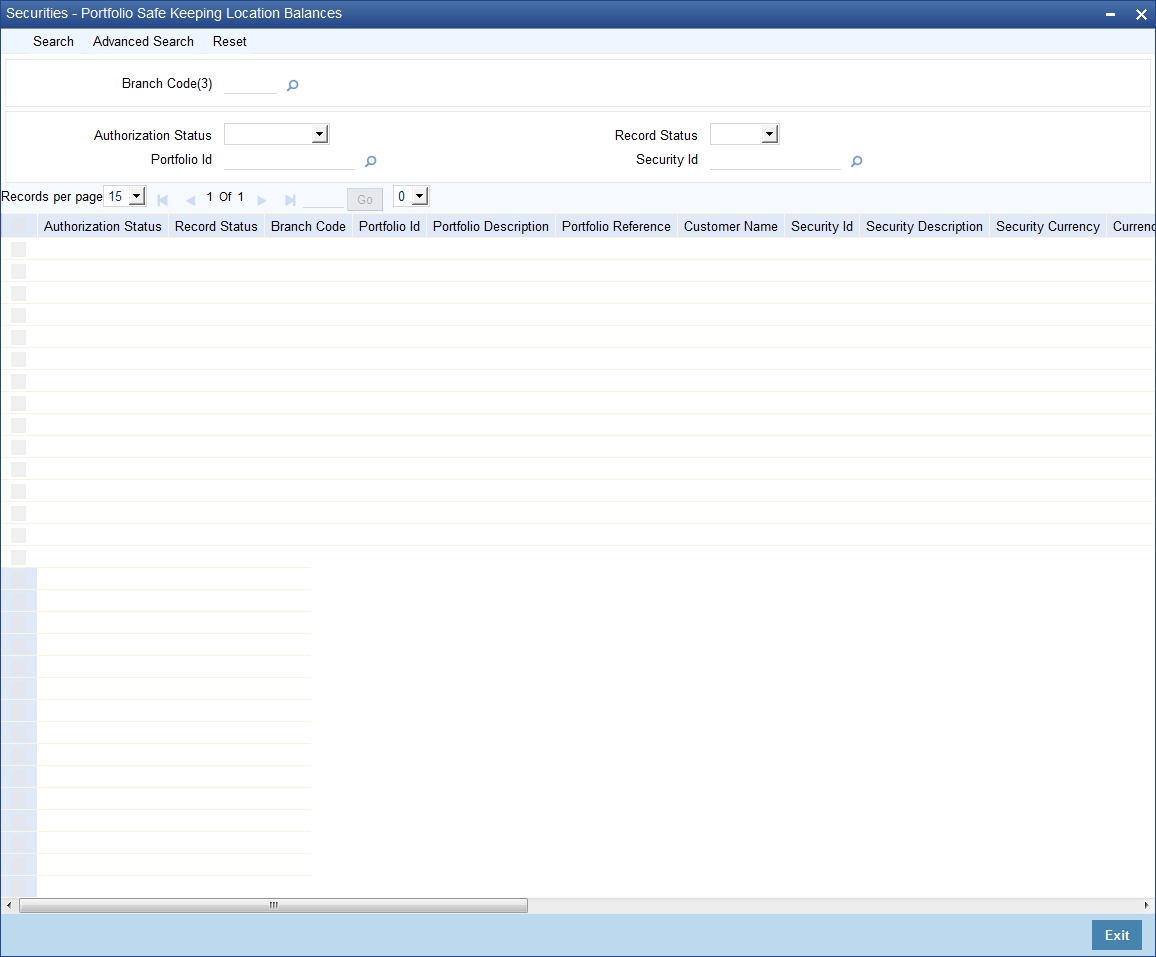1156x957 pixels.
Task: Expand the Authorization Status dropdown
Action: click(x=319, y=134)
